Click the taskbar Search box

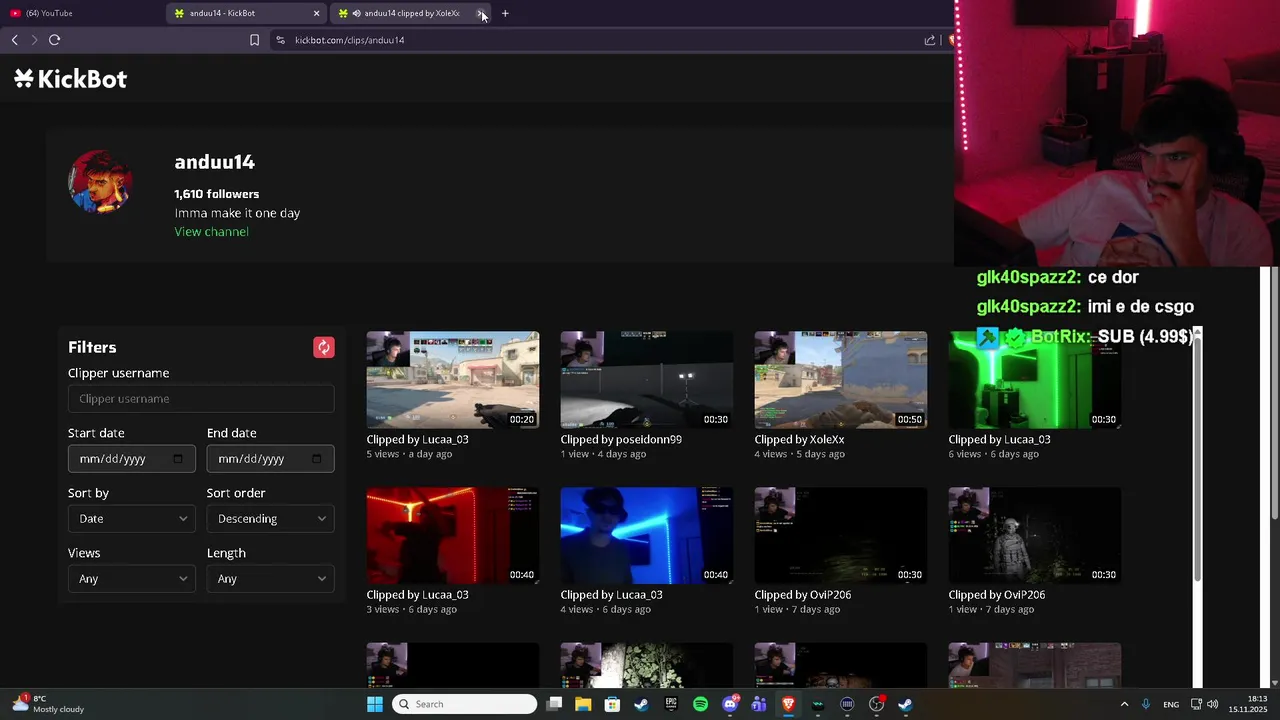464,704
